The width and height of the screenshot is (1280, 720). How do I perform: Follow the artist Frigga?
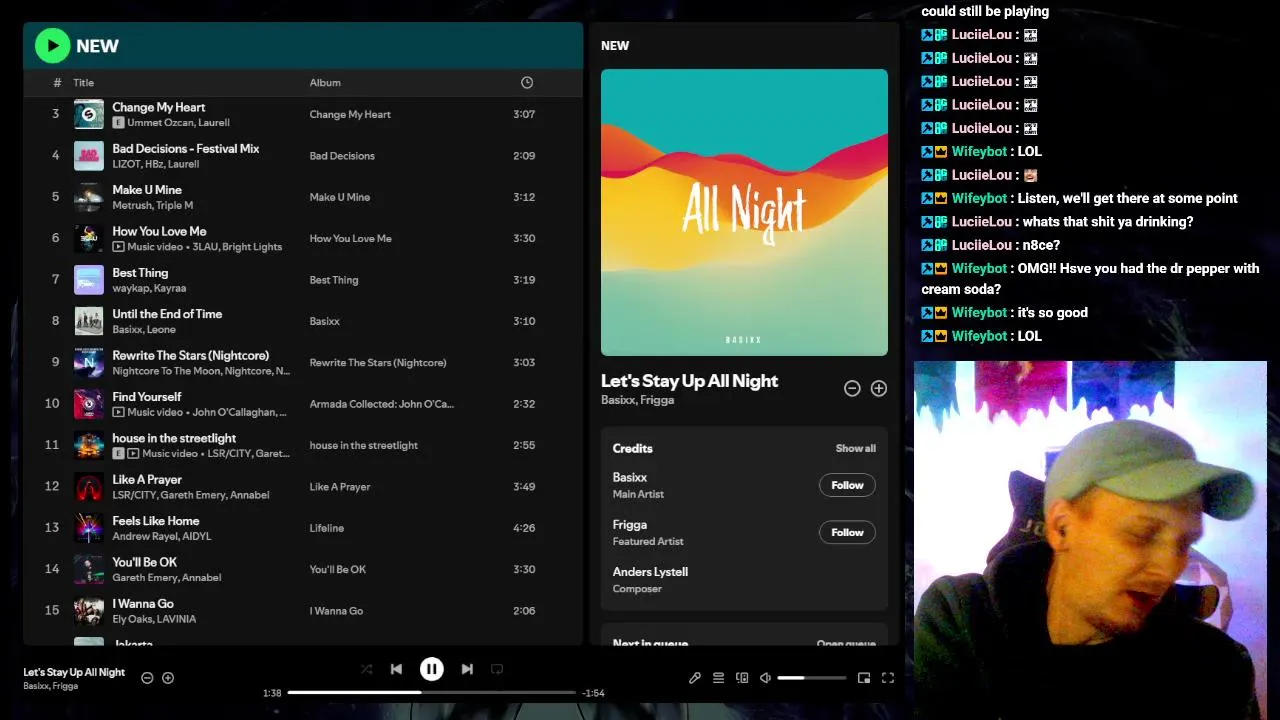[x=847, y=532]
